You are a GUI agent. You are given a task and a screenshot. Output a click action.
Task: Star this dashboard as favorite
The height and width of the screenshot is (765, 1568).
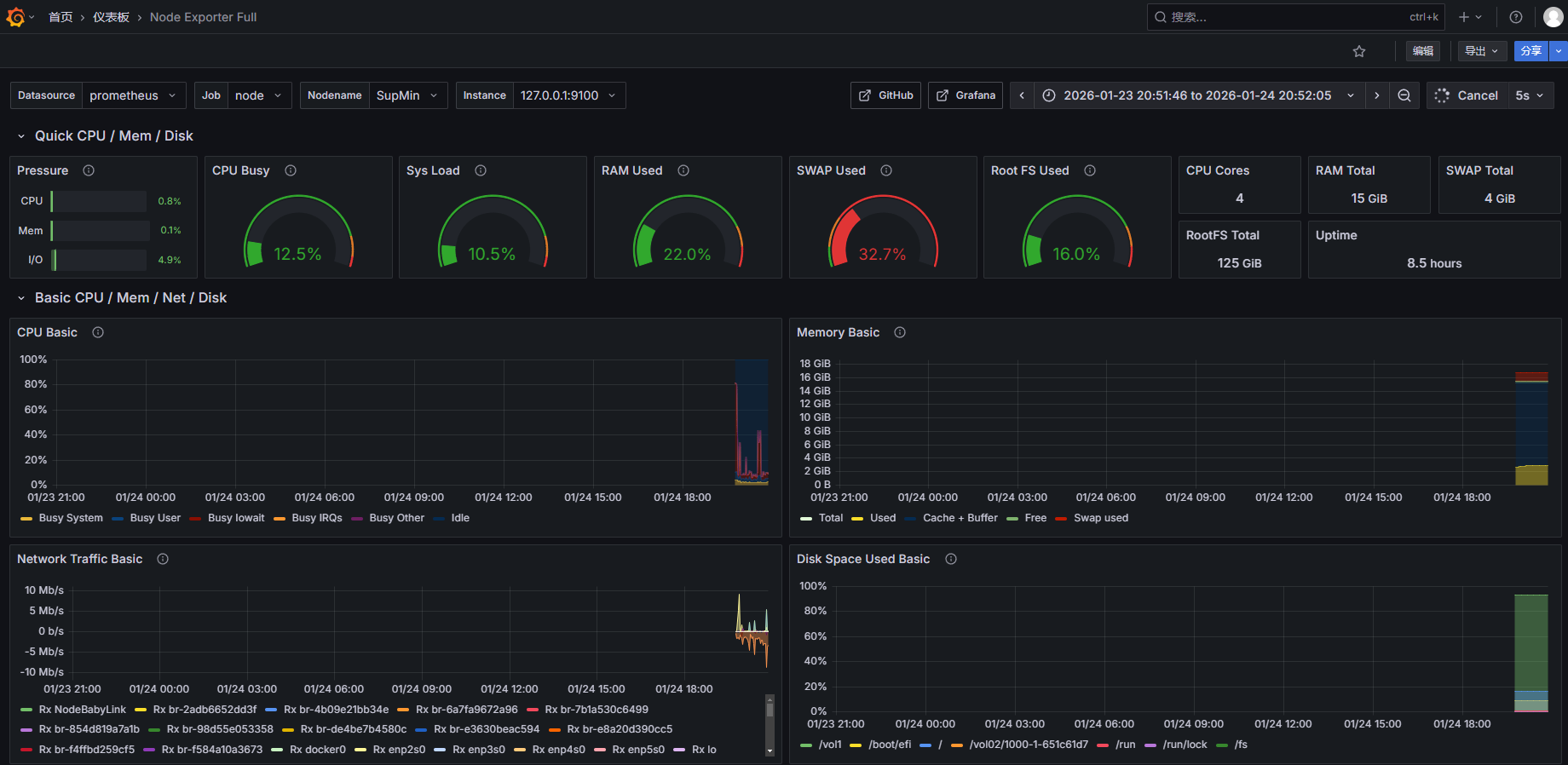[1359, 51]
